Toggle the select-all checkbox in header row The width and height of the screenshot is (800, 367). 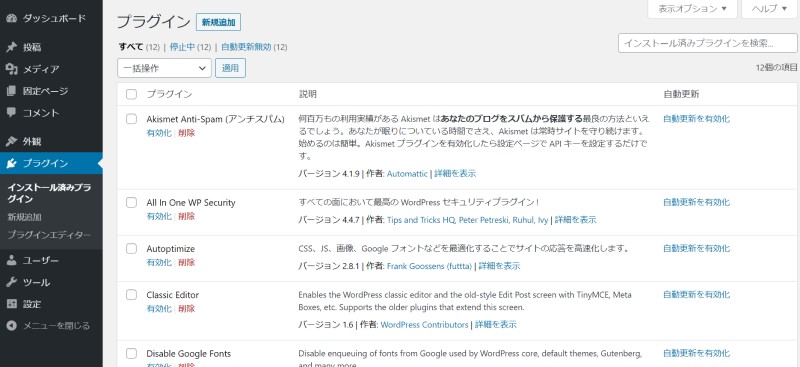point(132,94)
